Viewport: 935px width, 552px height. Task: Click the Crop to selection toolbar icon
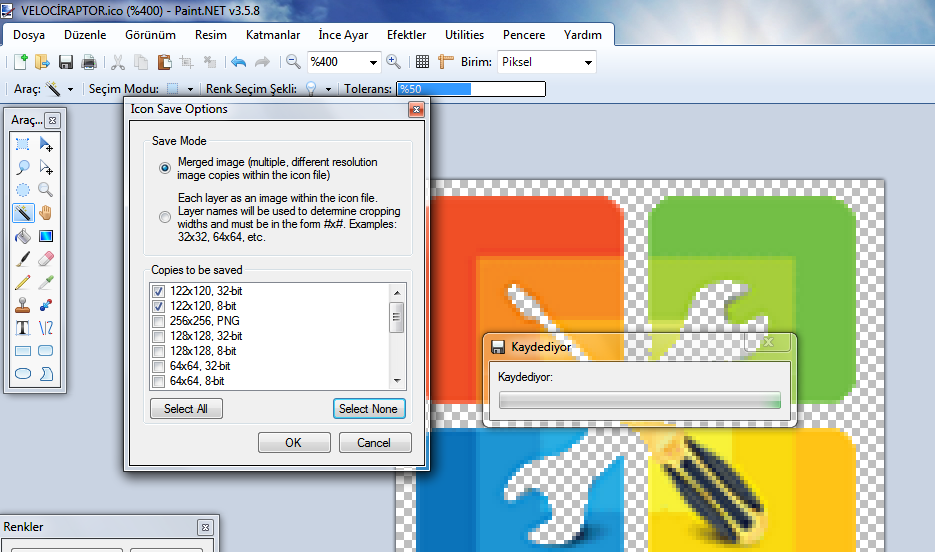click(187, 62)
